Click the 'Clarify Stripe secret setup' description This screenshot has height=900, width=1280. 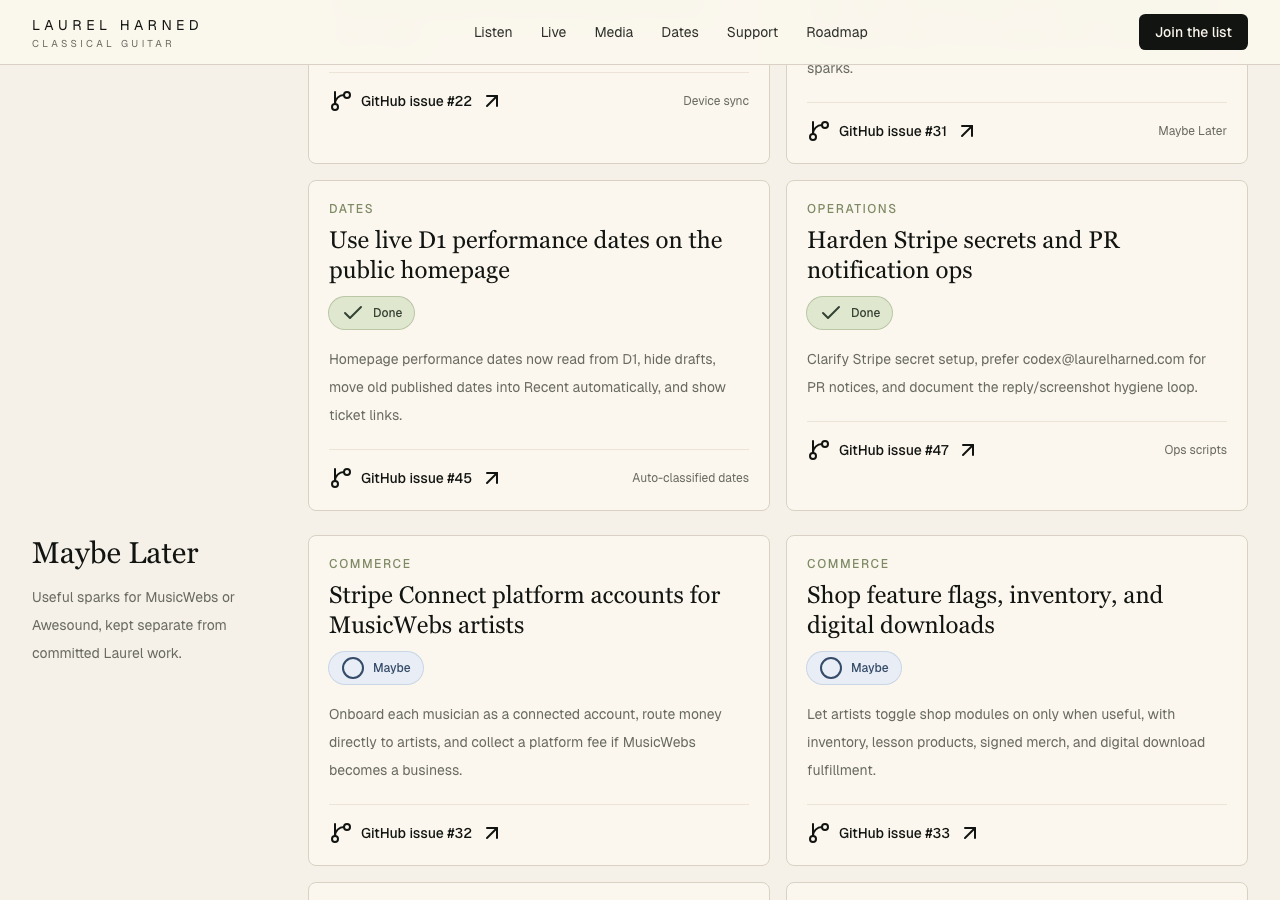tap(1006, 373)
